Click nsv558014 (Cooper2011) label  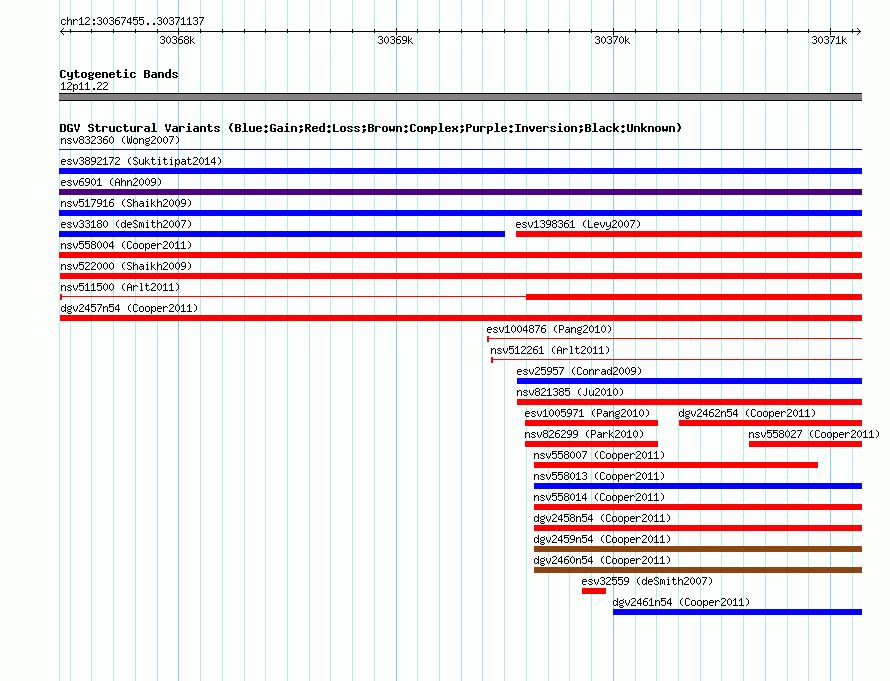coord(599,497)
